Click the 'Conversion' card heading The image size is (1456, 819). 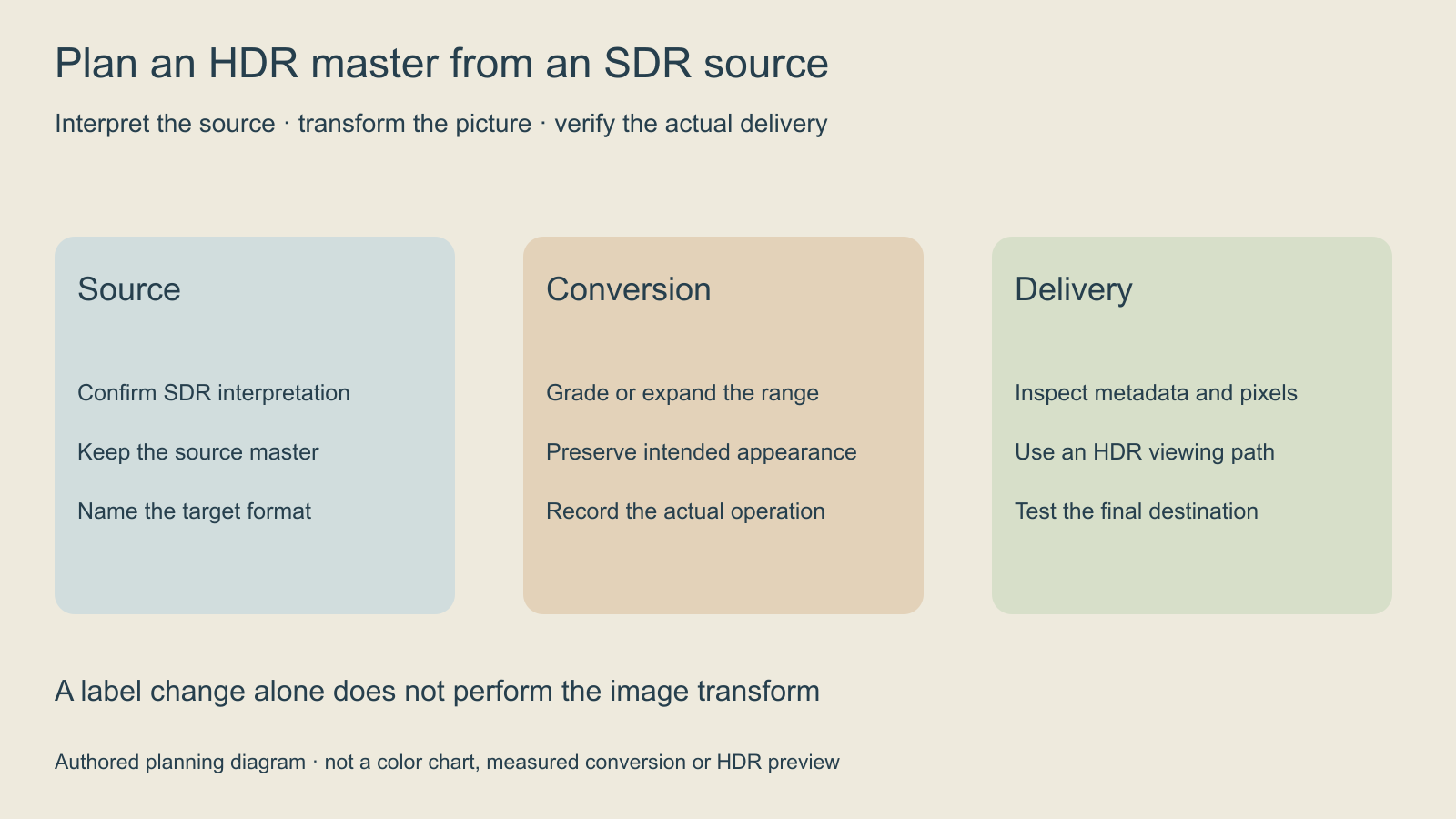click(629, 289)
